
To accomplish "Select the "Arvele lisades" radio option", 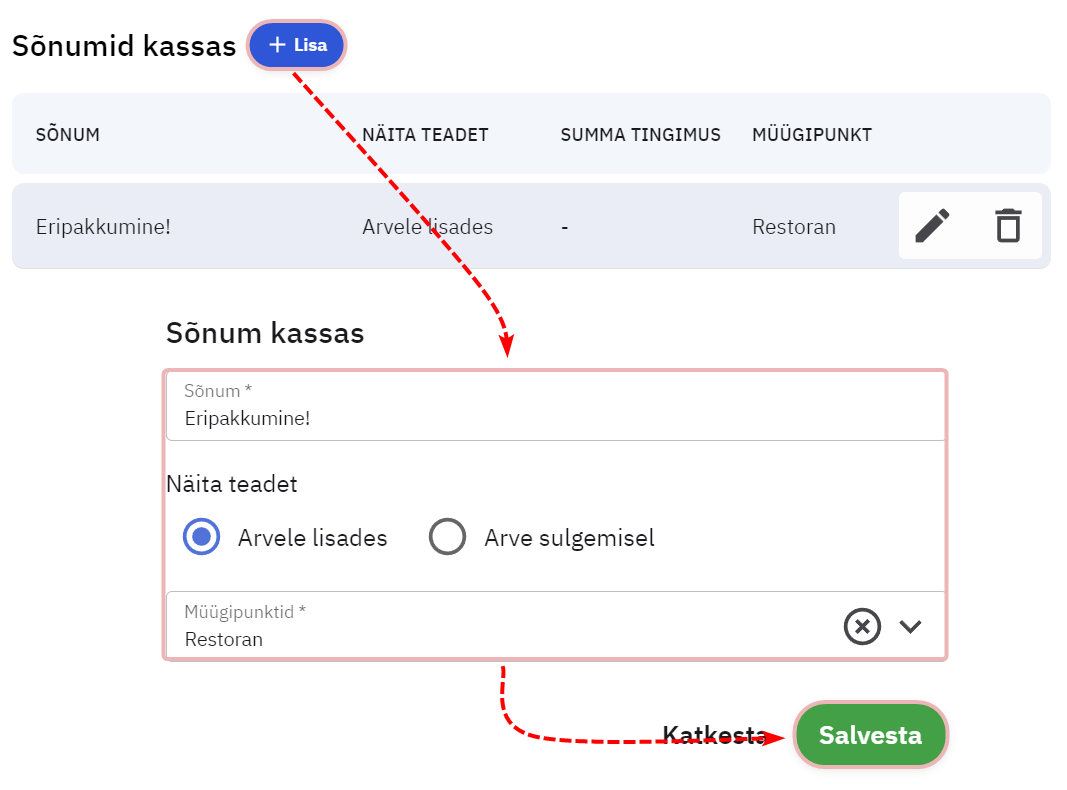I will [x=202, y=538].
